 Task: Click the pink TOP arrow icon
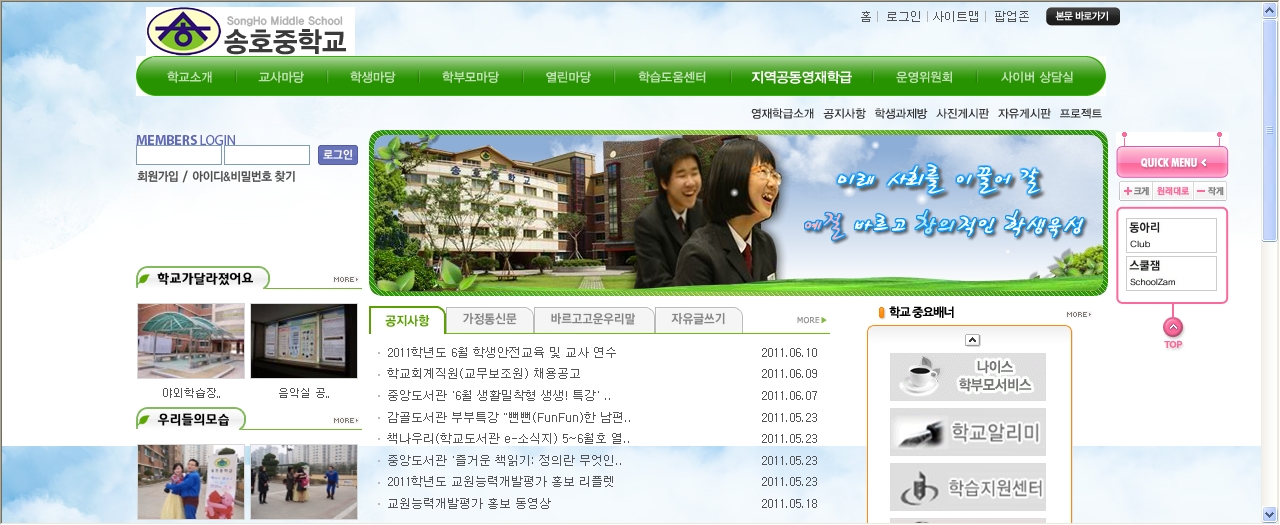(x=1173, y=328)
